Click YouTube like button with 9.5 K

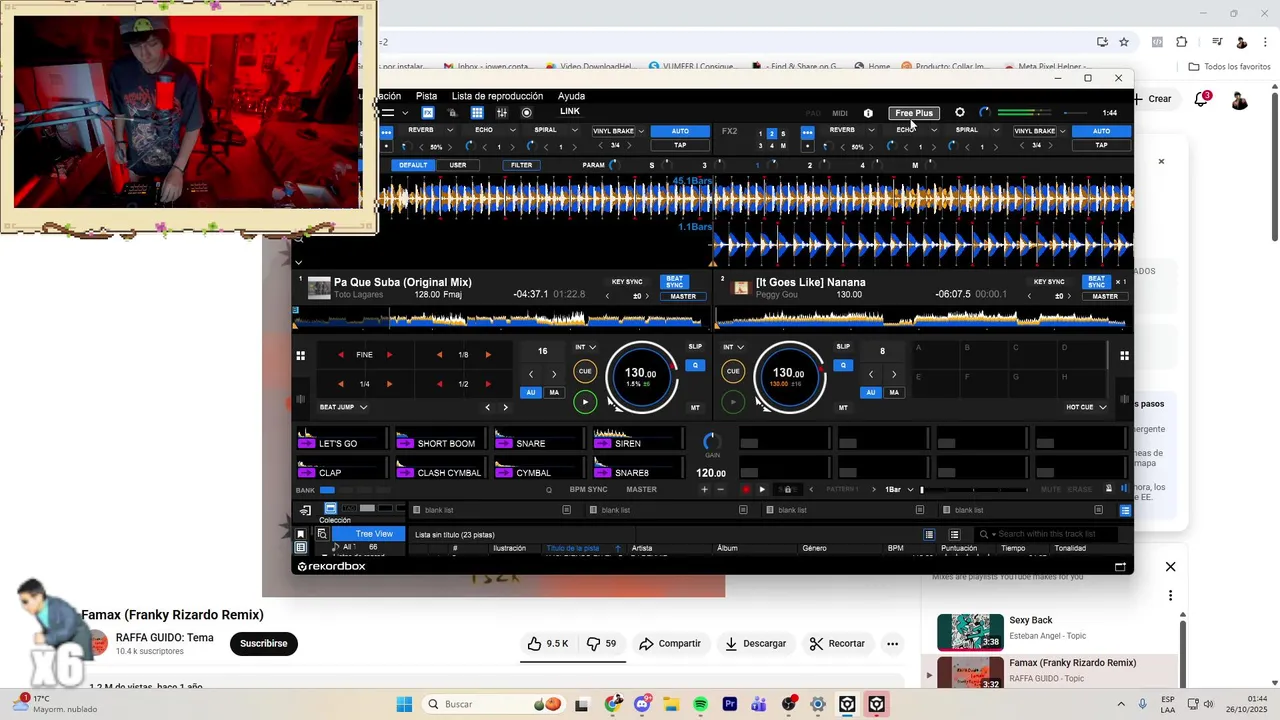click(548, 644)
